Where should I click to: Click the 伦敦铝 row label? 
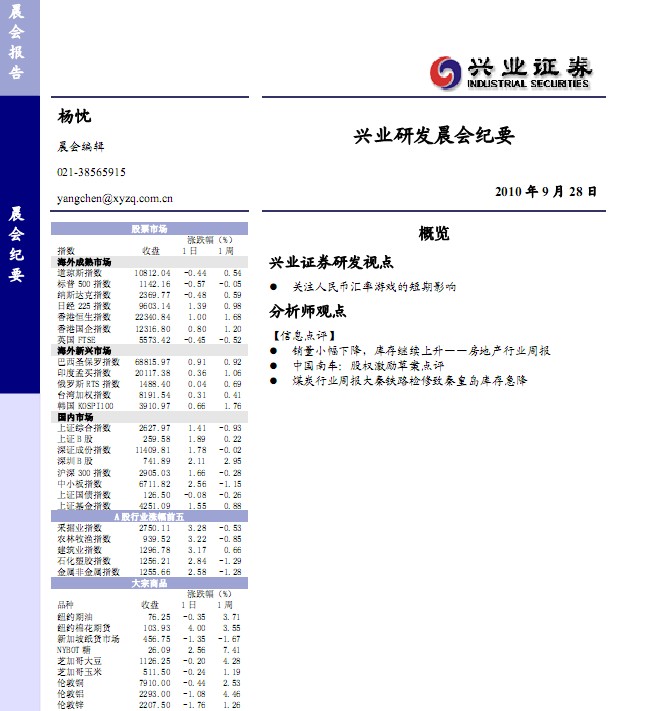70,694
